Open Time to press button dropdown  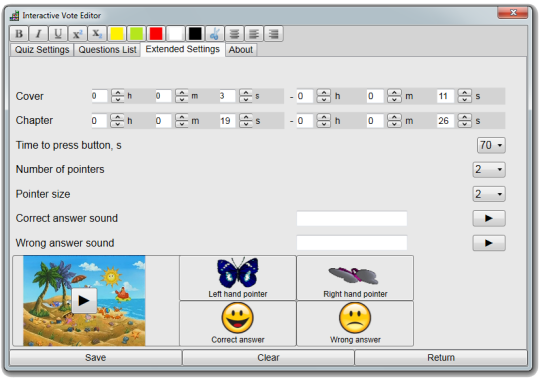491,145
